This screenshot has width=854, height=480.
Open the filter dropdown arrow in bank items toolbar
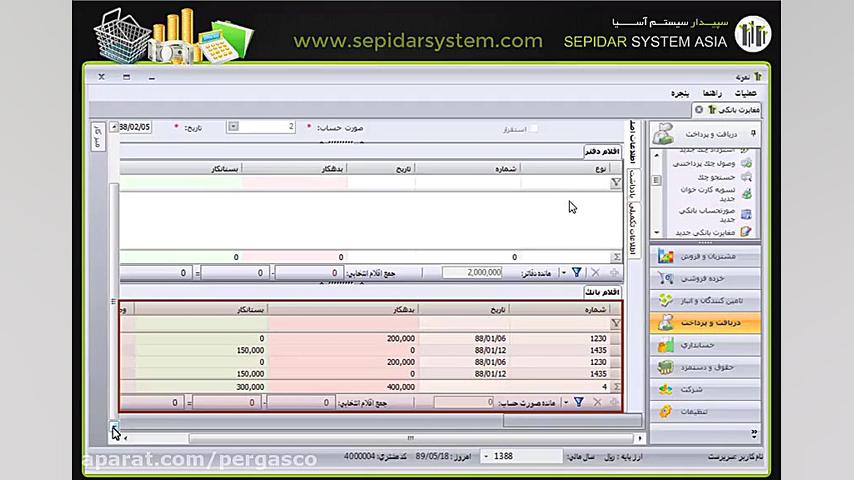[566, 403]
